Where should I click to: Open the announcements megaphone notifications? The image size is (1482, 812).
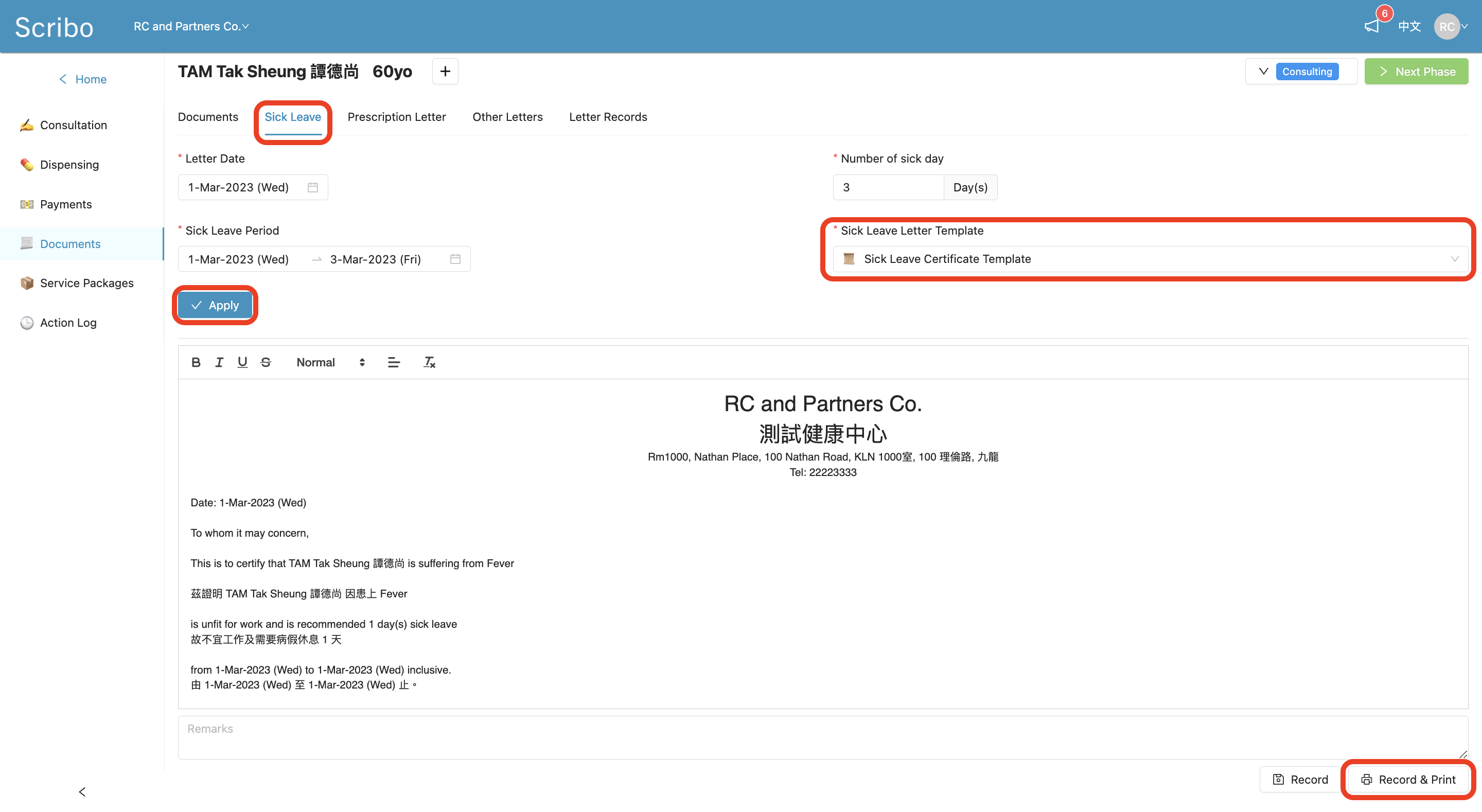point(1372,26)
